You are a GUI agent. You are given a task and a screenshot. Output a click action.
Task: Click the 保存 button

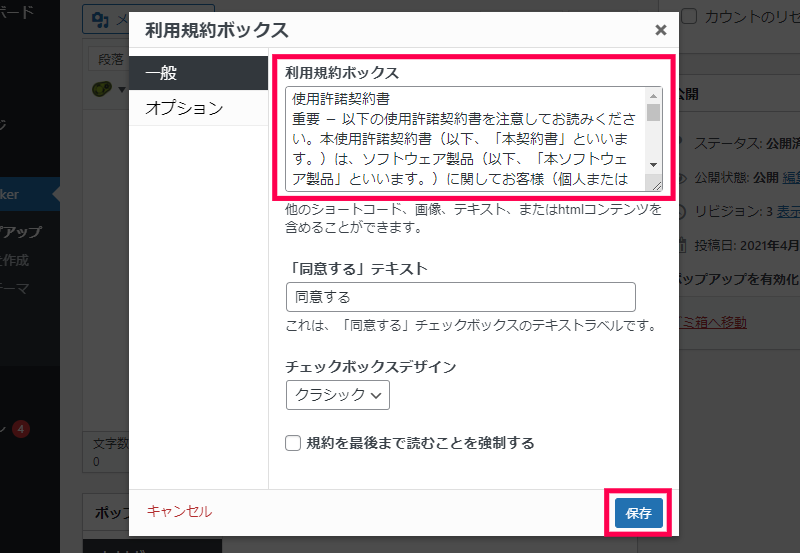tap(638, 513)
